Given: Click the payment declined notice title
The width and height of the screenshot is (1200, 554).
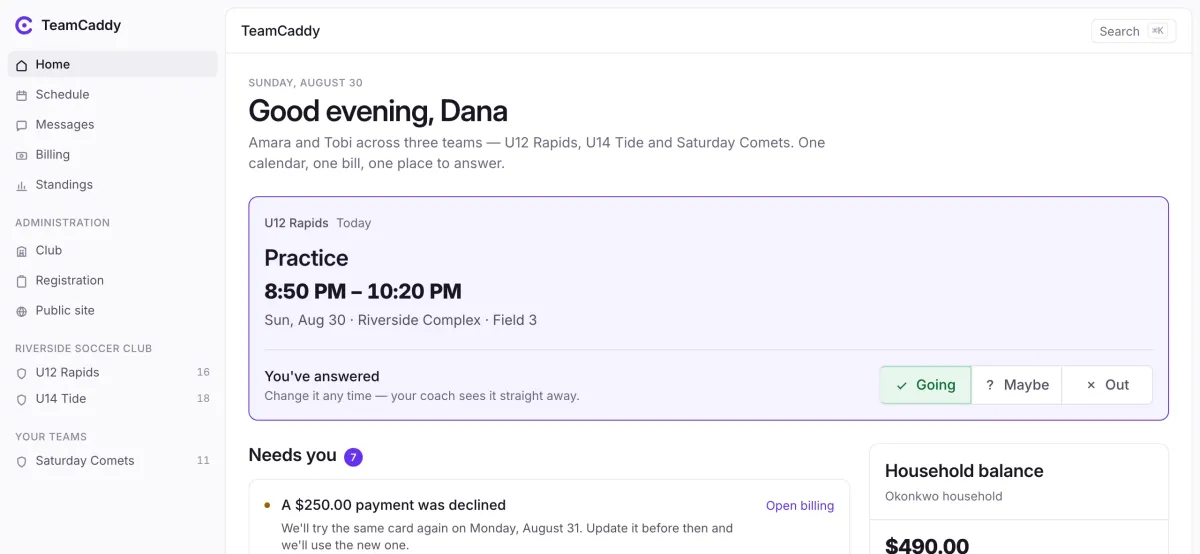Looking at the screenshot, I should pyautogui.click(x=394, y=505).
